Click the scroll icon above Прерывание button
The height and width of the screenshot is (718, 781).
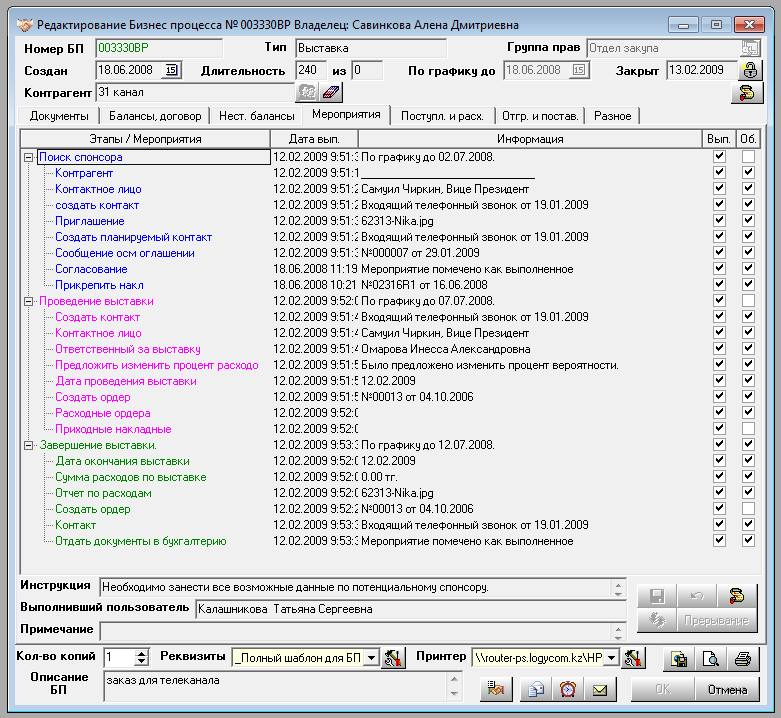(737, 596)
